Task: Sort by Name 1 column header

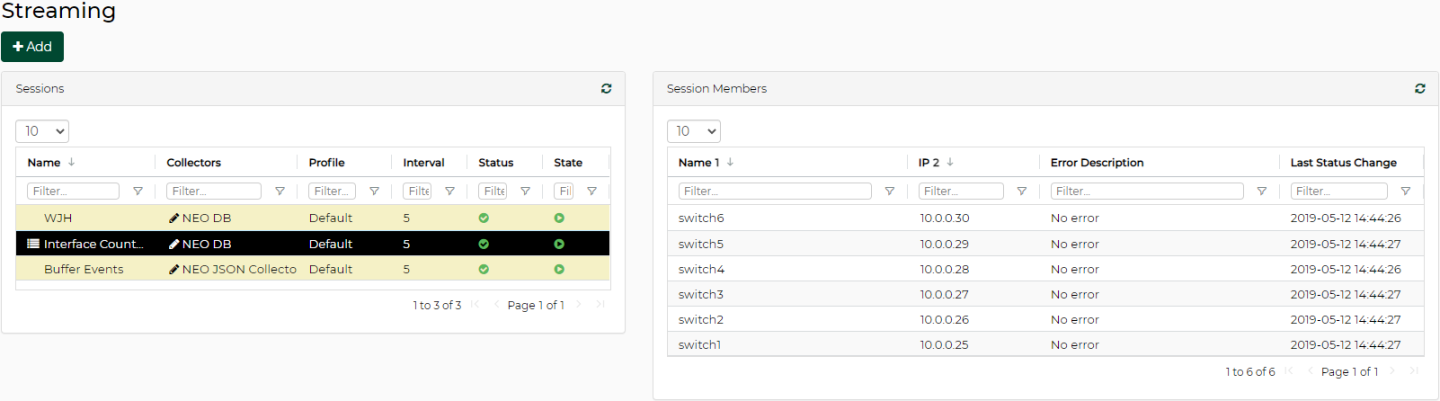Action: coord(700,162)
